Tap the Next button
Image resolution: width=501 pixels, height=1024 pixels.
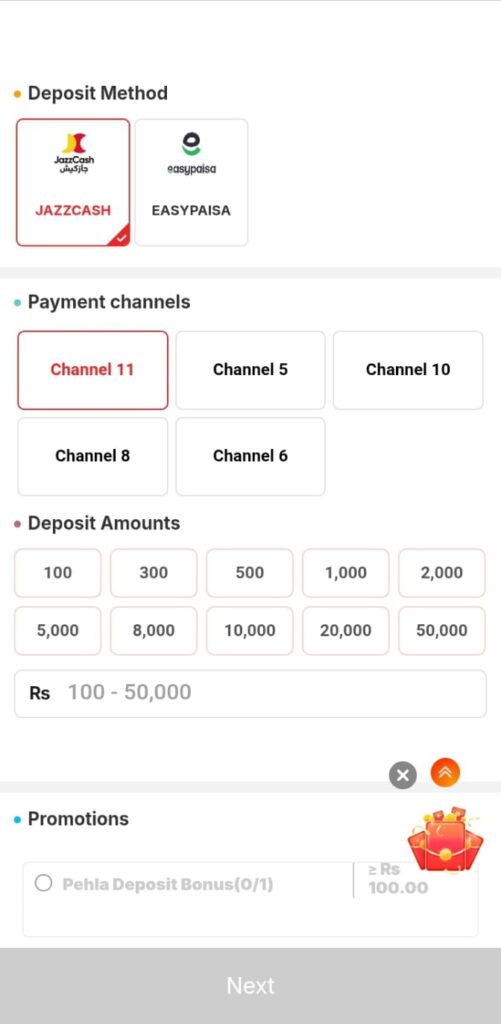coord(250,985)
